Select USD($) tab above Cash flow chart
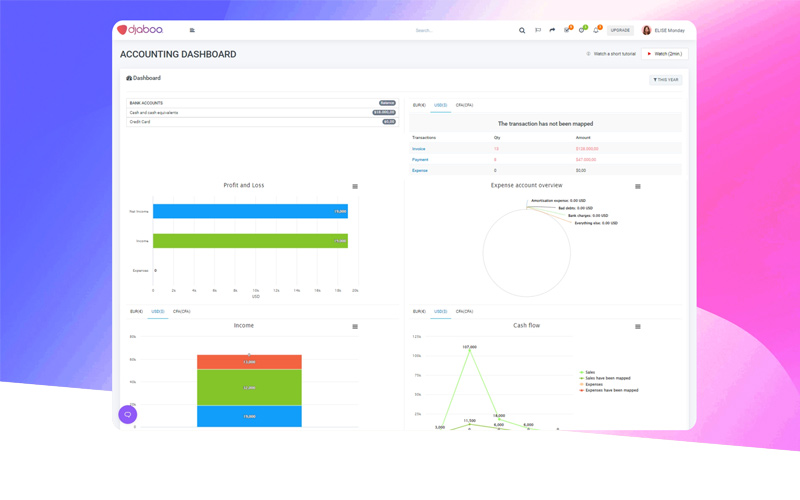The height and width of the screenshot is (500, 800). click(440, 311)
